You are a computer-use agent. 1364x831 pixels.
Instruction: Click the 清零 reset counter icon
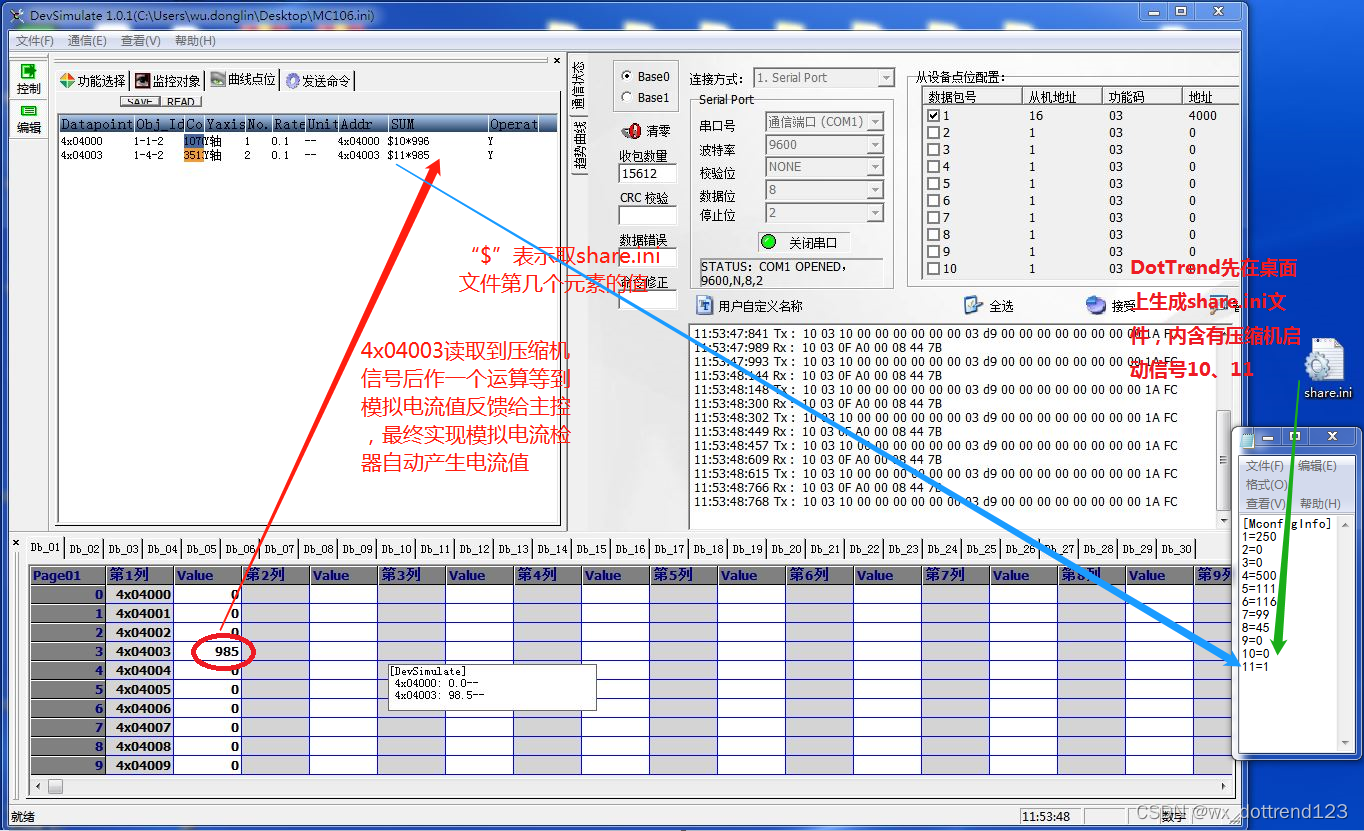click(x=631, y=131)
